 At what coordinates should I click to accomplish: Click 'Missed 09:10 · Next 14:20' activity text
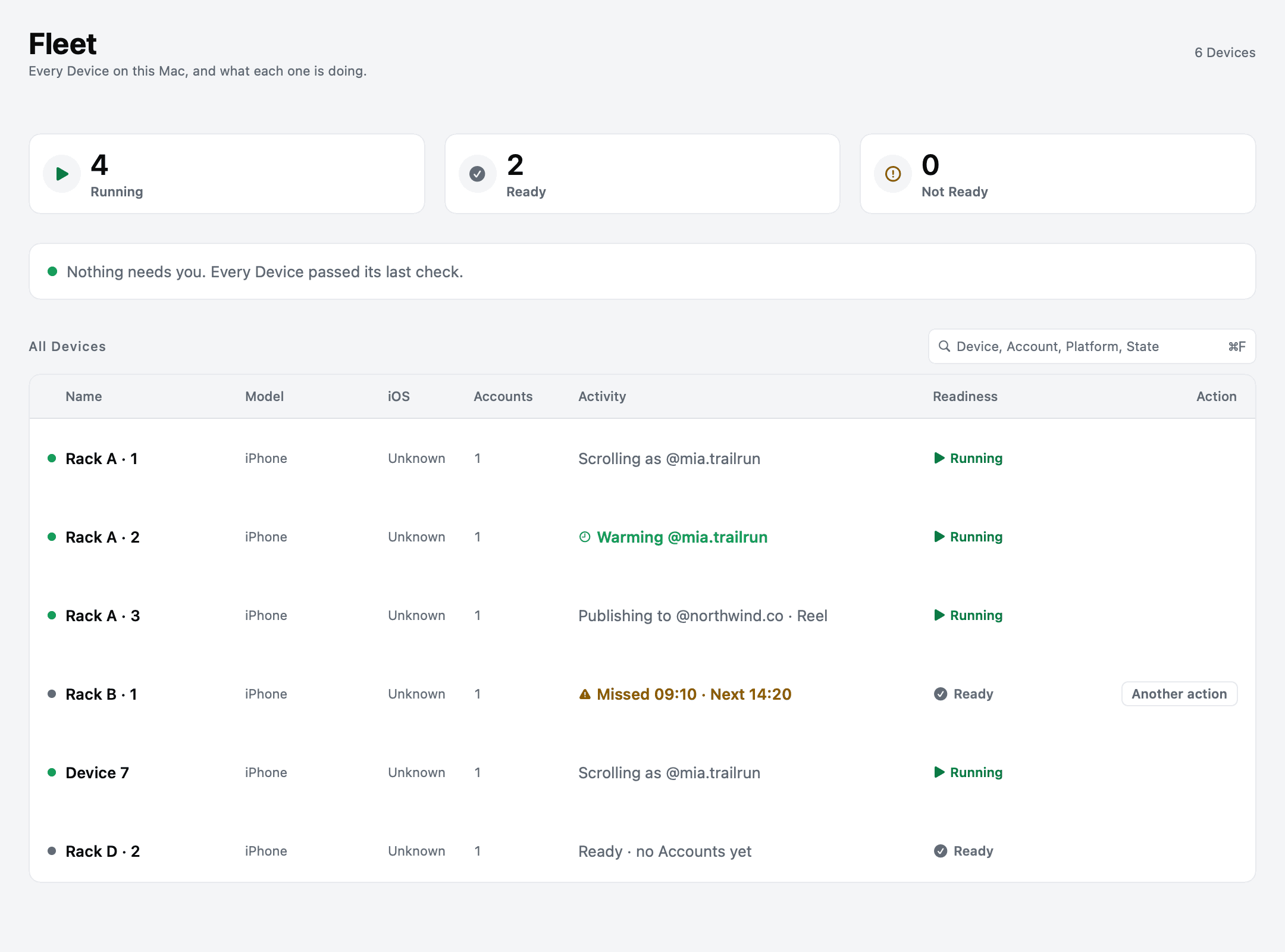coord(694,694)
